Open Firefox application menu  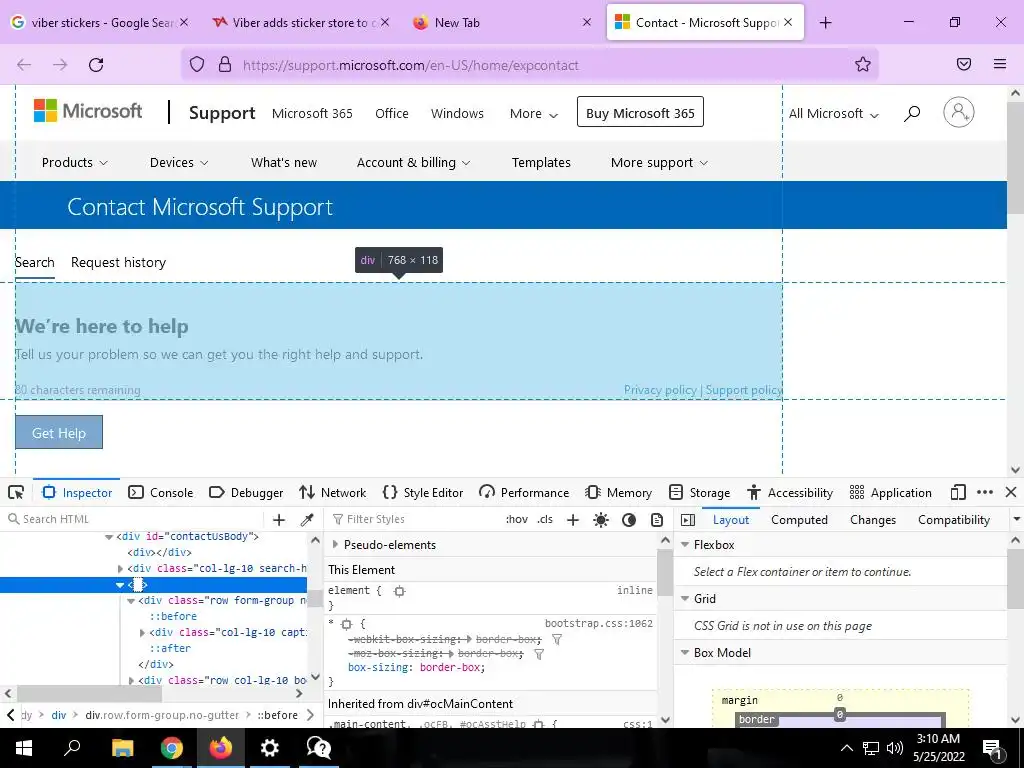tap(1000, 64)
